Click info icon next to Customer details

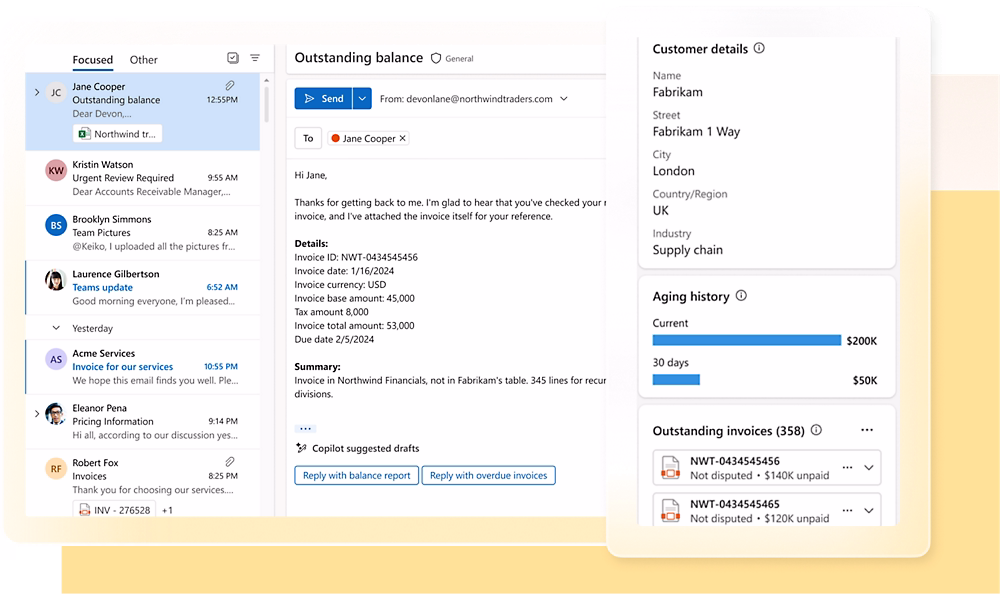[x=759, y=48]
